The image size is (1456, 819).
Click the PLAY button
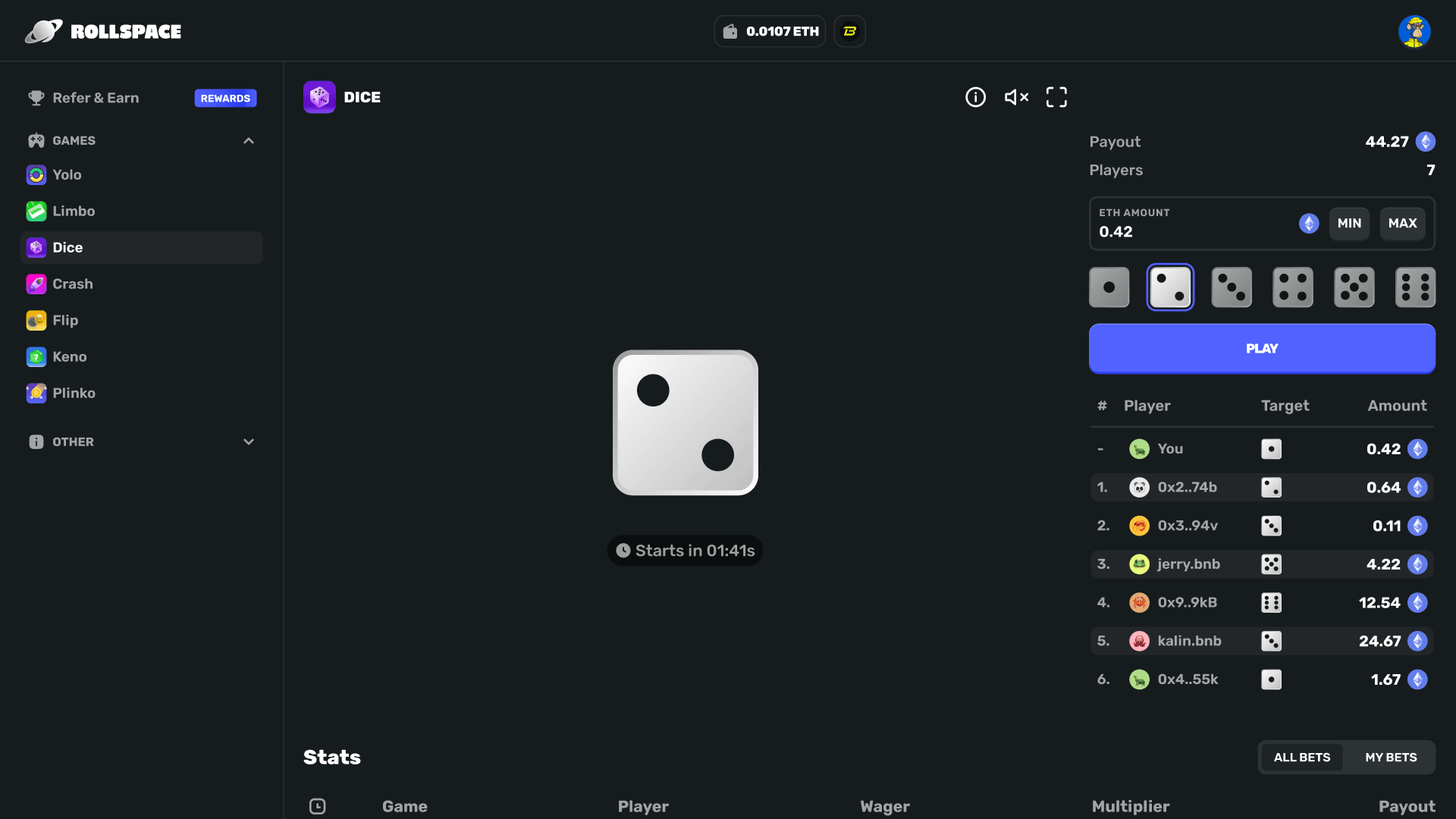(x=1262, y=348)
